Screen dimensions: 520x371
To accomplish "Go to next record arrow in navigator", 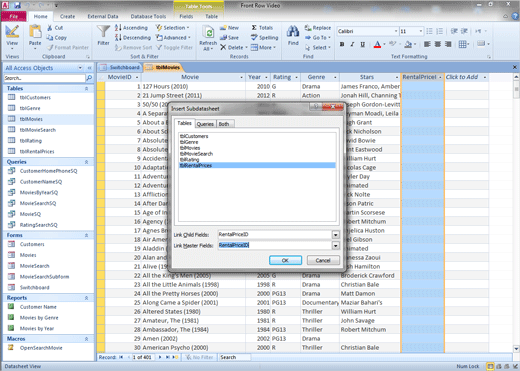I will 160,357.
